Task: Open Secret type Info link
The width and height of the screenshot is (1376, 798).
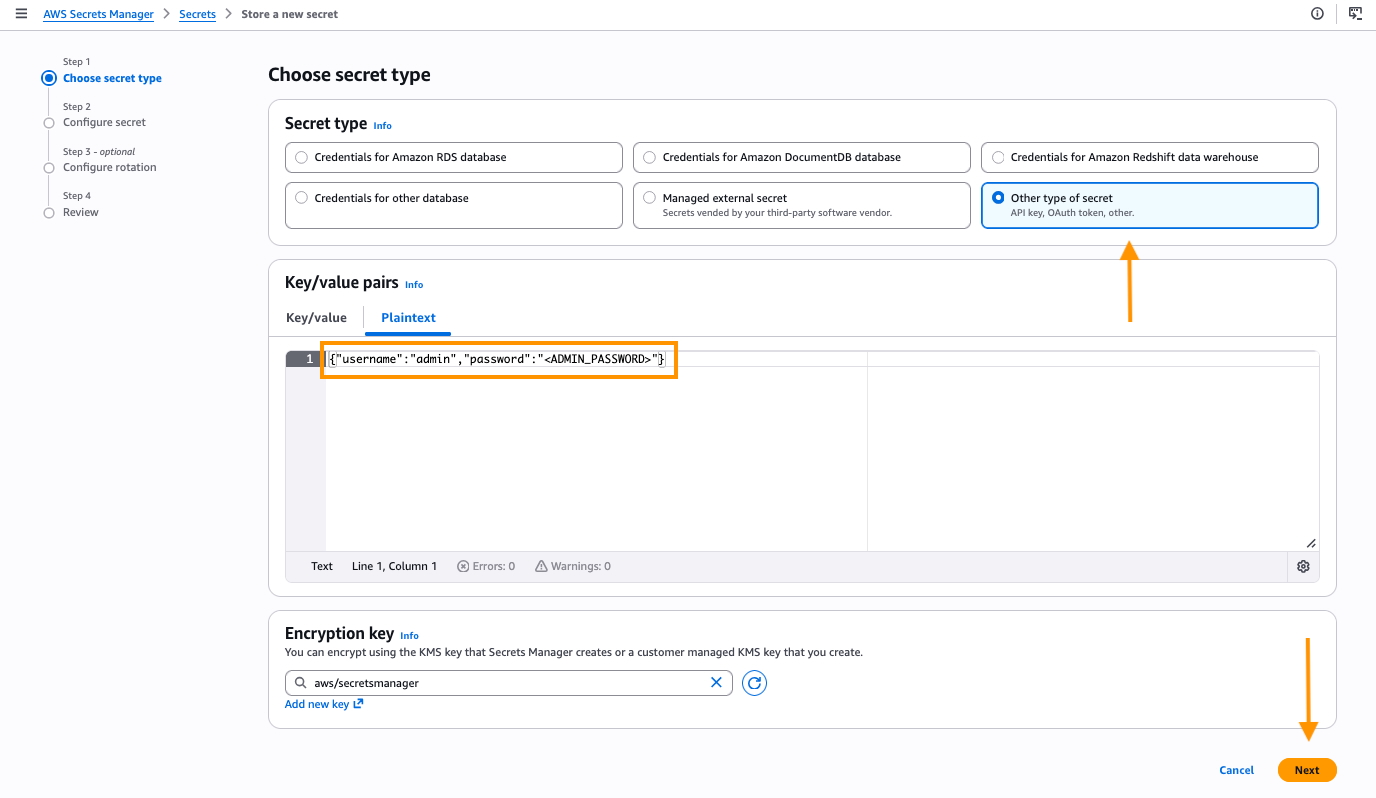Action: click(x=382, y=126)
